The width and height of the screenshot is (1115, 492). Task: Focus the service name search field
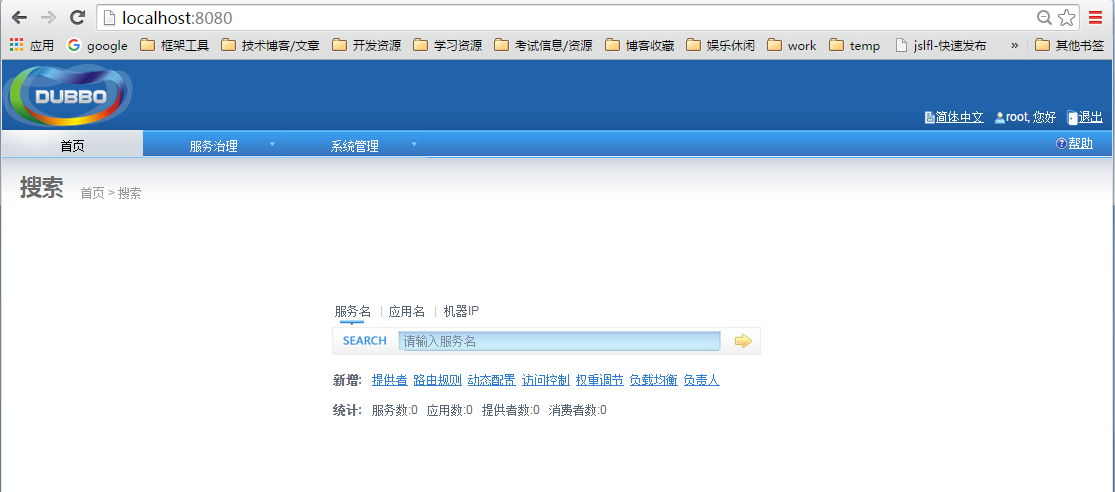tap(560, 341)
